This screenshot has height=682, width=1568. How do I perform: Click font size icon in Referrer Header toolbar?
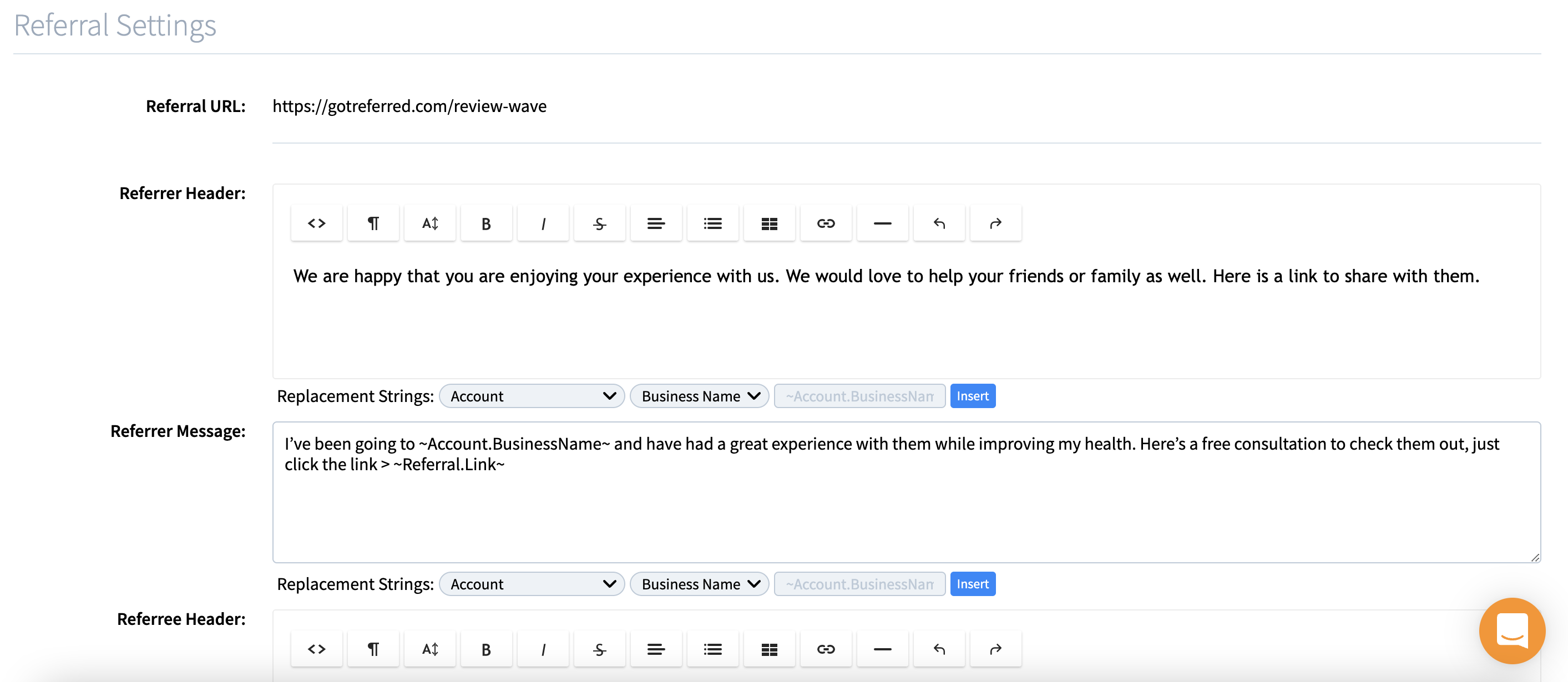click(430, 223)
